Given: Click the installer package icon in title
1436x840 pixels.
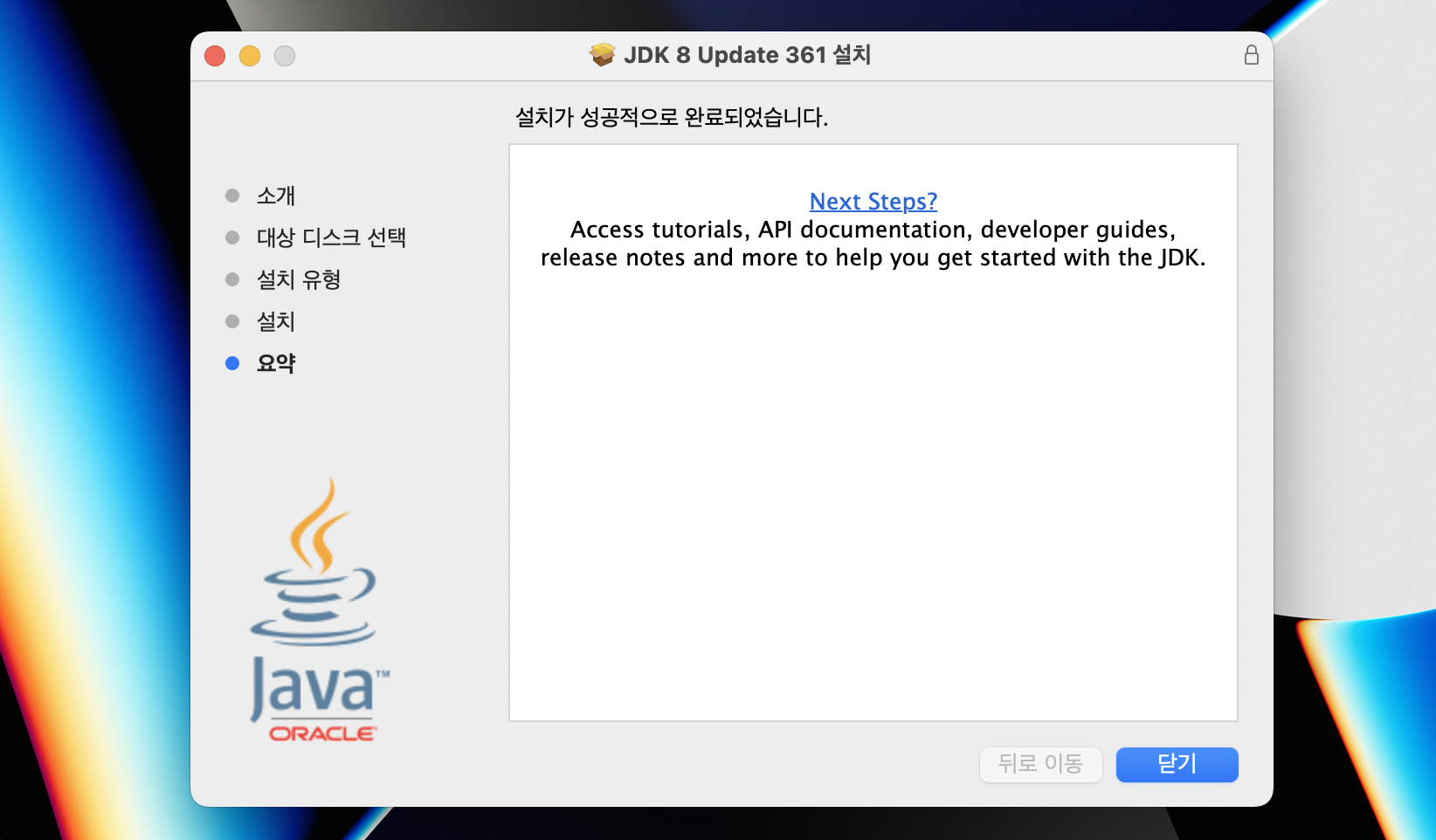Looking at the screenshot, I should 602,55.
